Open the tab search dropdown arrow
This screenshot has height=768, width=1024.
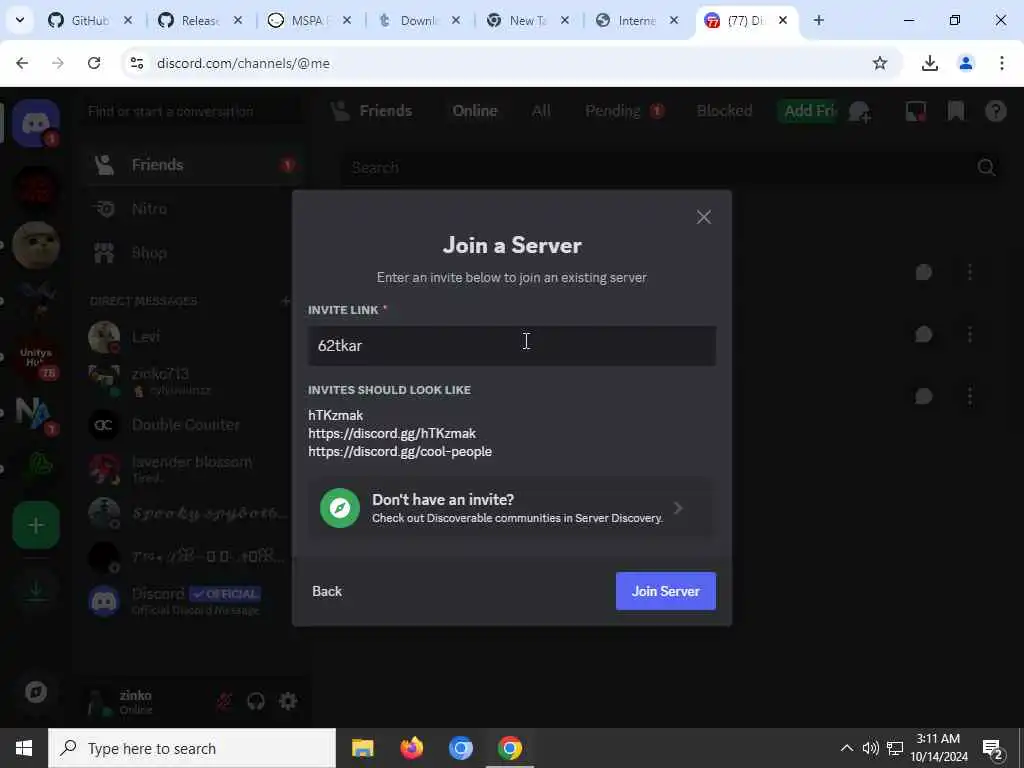point(20,21)
